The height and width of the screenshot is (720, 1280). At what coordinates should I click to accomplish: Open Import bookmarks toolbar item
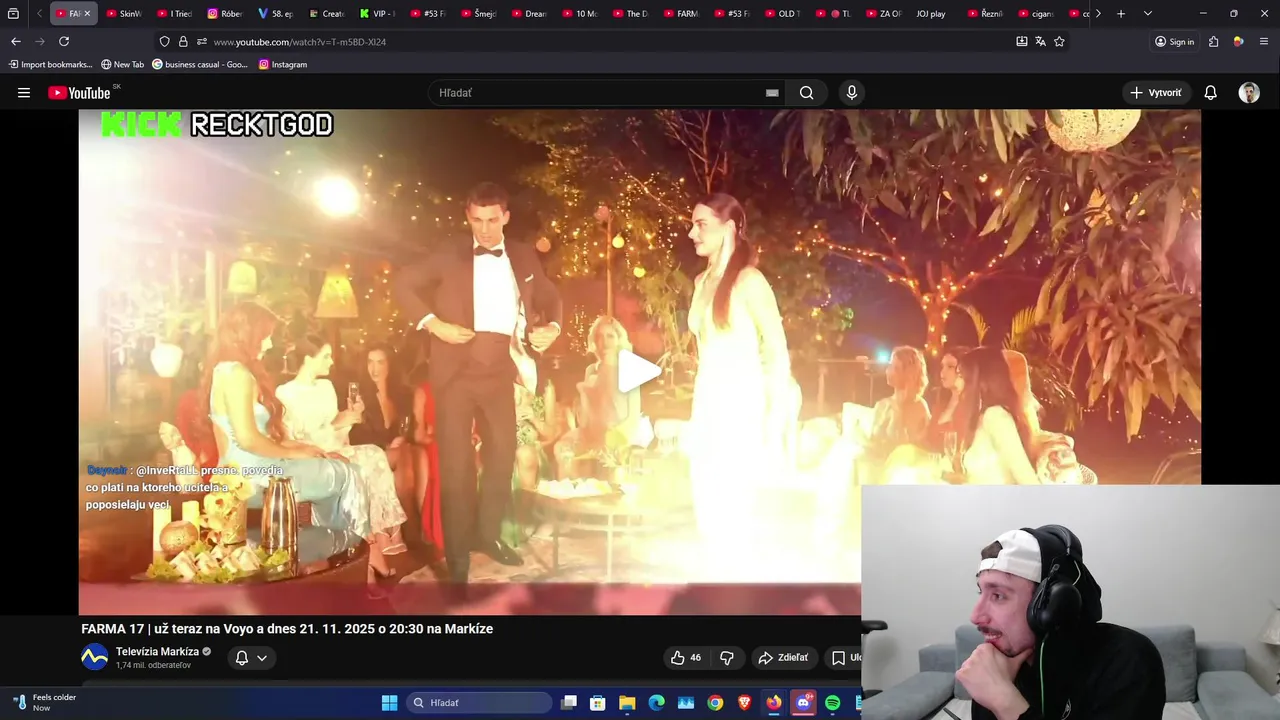(50, 64)
